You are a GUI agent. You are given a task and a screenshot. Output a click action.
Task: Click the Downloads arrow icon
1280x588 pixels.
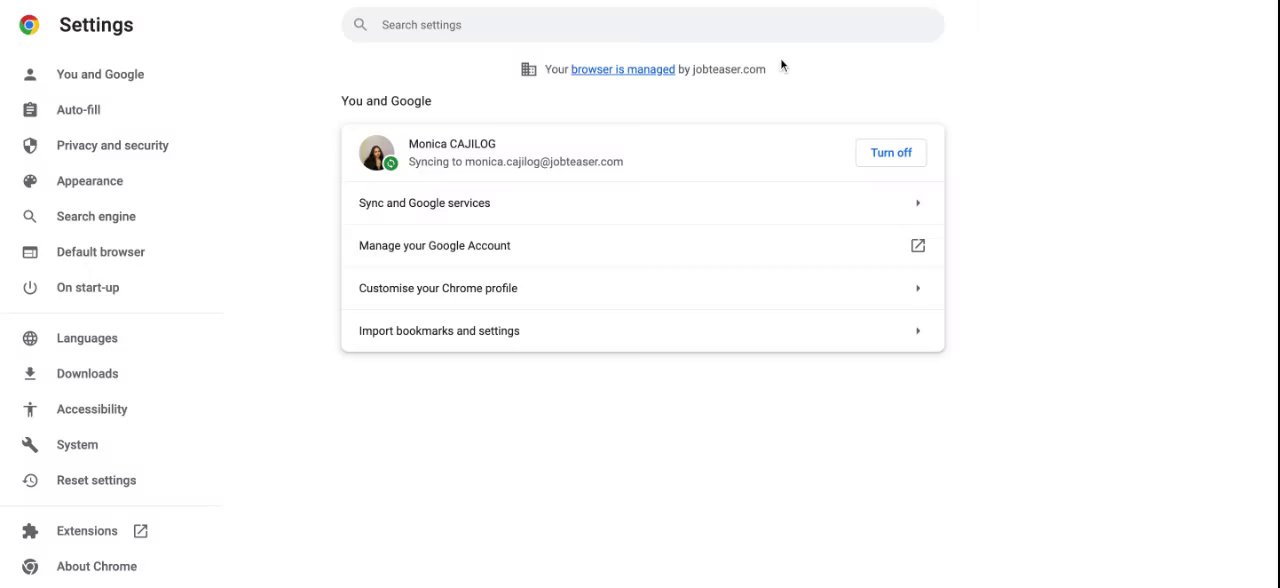click(x=30, y=374)
